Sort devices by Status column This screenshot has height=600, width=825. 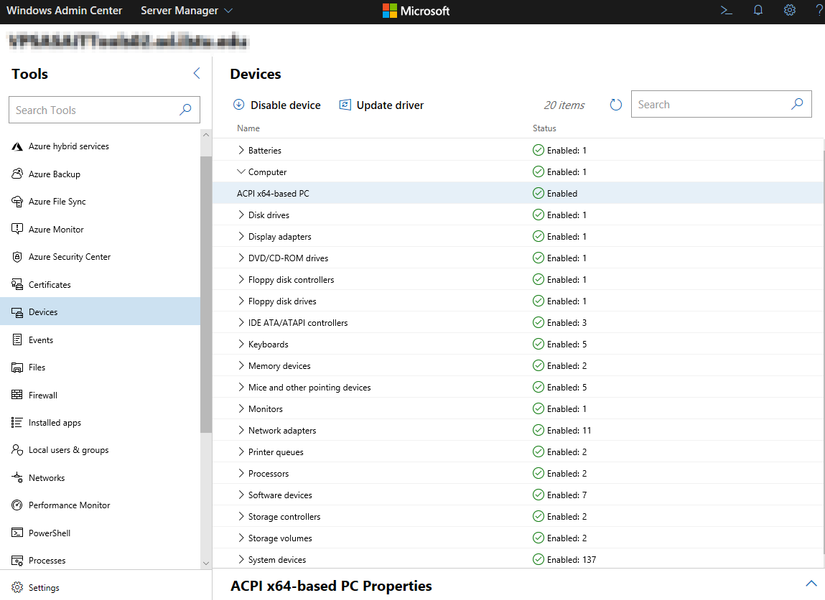pyautogui.click(x=544, y=128)
